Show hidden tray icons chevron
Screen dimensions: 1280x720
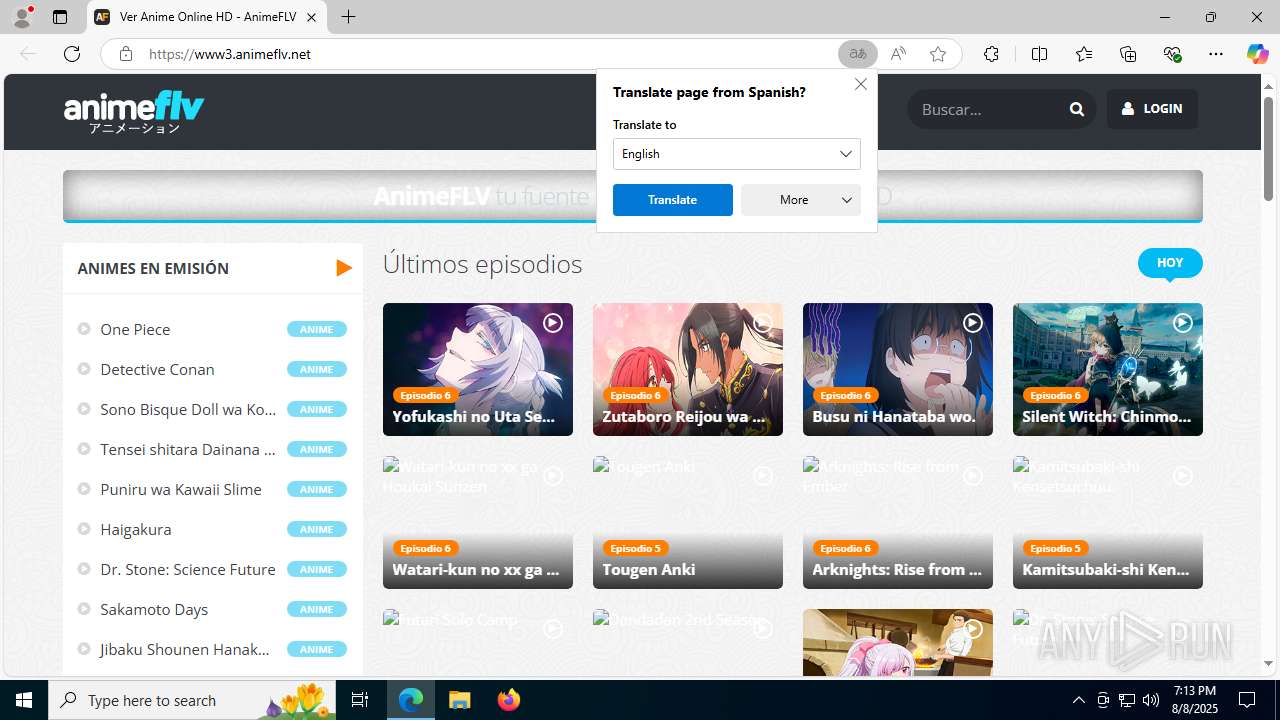pyautogui.click(x=1078, y=700)
